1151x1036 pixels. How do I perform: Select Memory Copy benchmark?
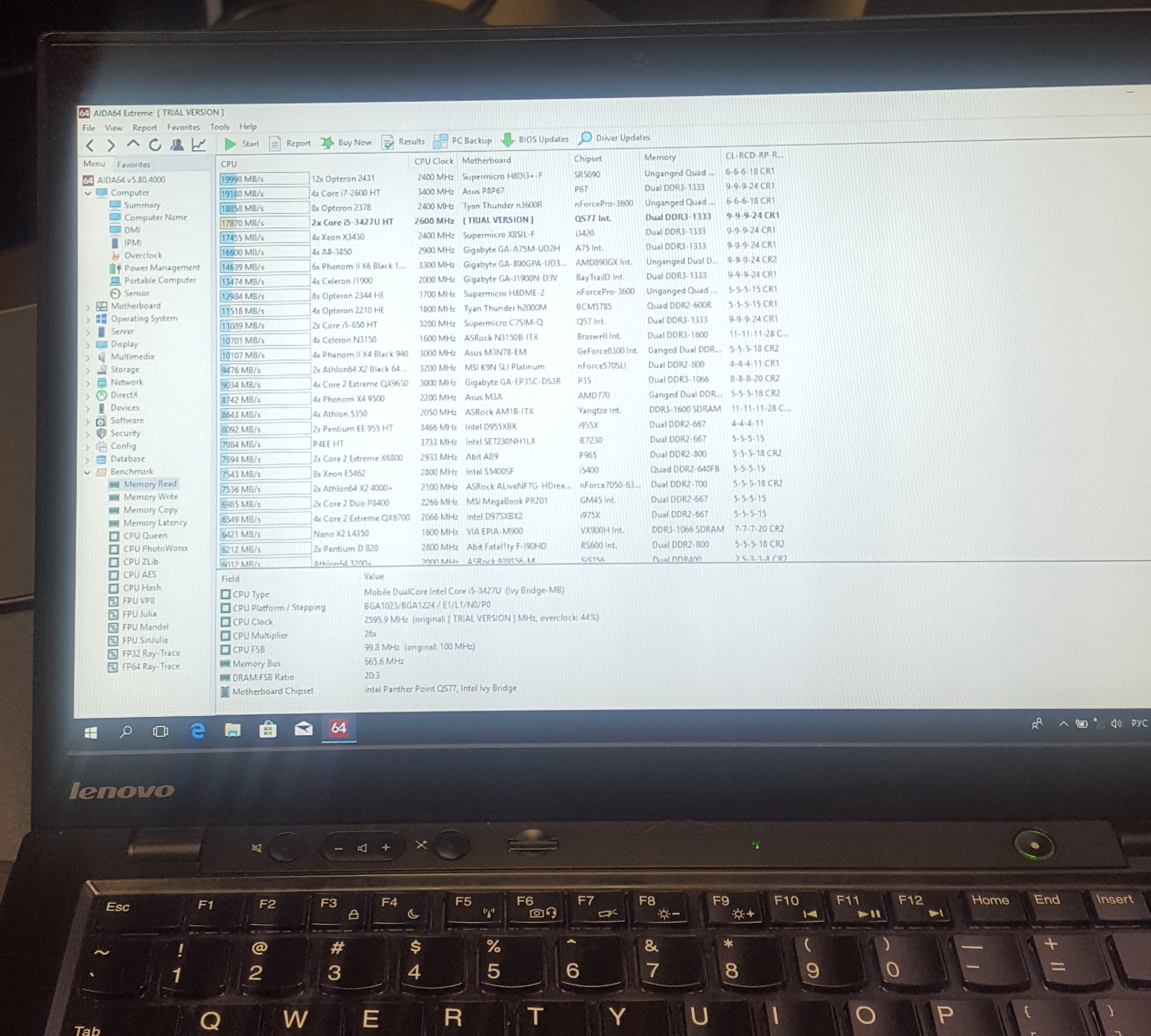click(143, 510)
